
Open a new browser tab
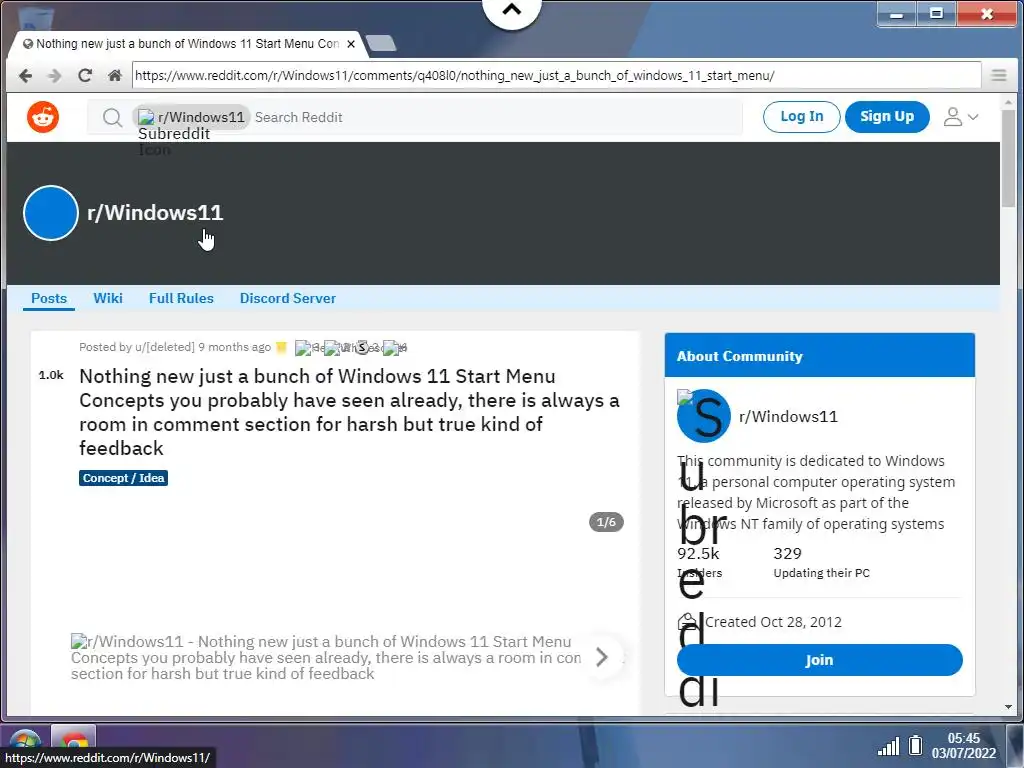[x=381, y=44]
